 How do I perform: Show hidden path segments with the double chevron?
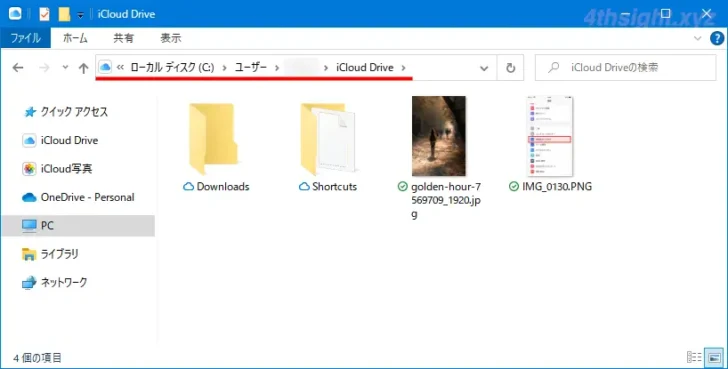coord(120,67)
